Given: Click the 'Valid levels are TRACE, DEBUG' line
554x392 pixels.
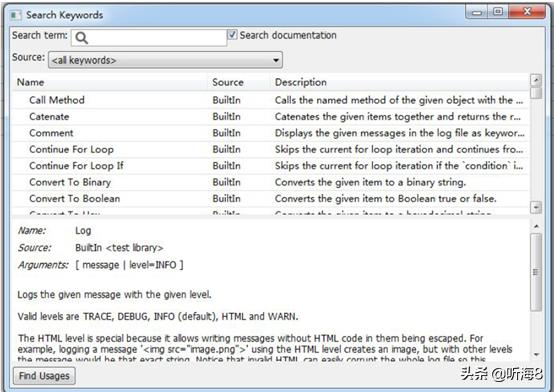Looking at the screenshot, I should (x=158, y=316).
